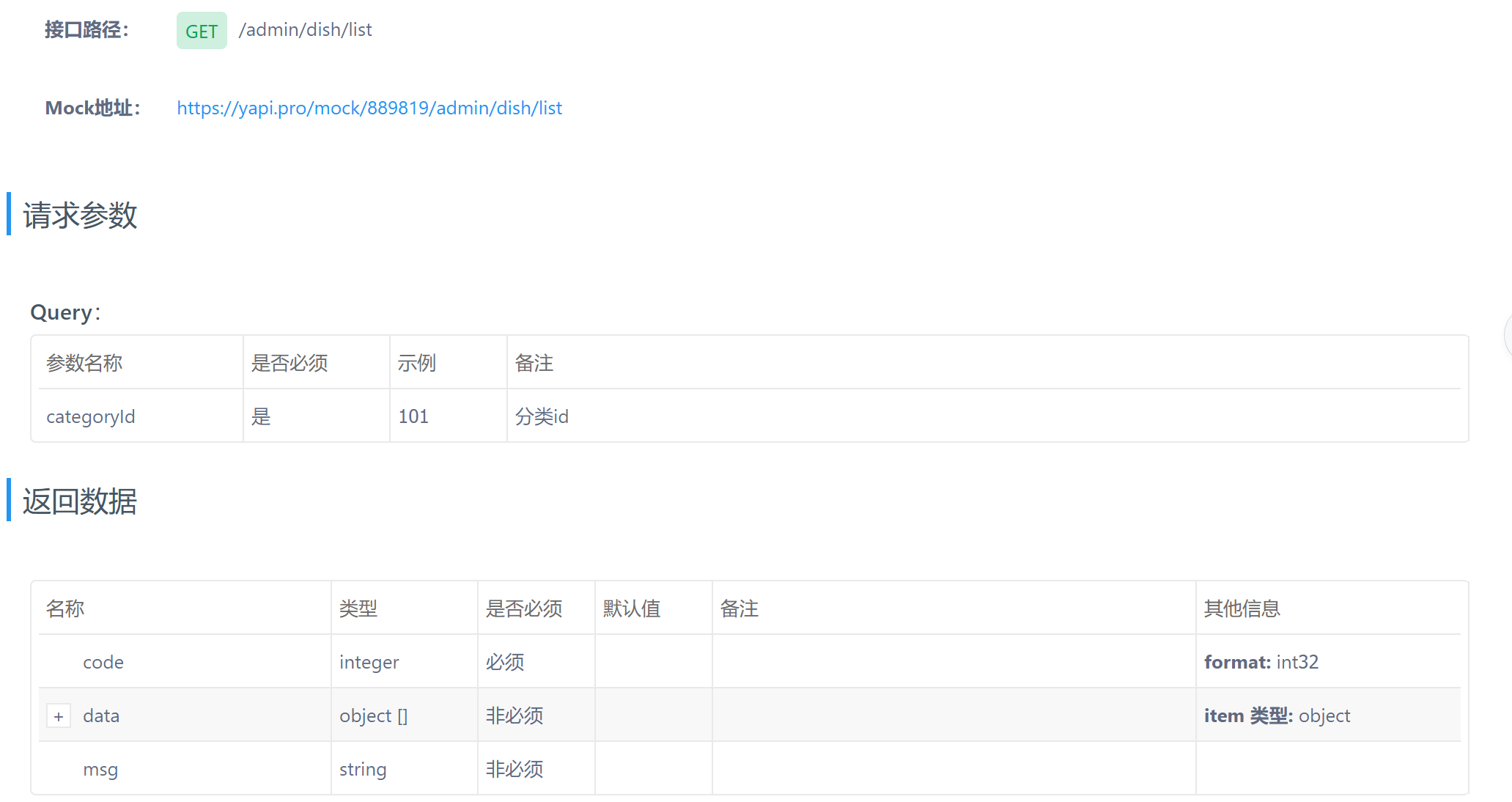Select the data field name
Image resolution: width=1512 pixels, height=802 pixels.
tap(101, 715)
